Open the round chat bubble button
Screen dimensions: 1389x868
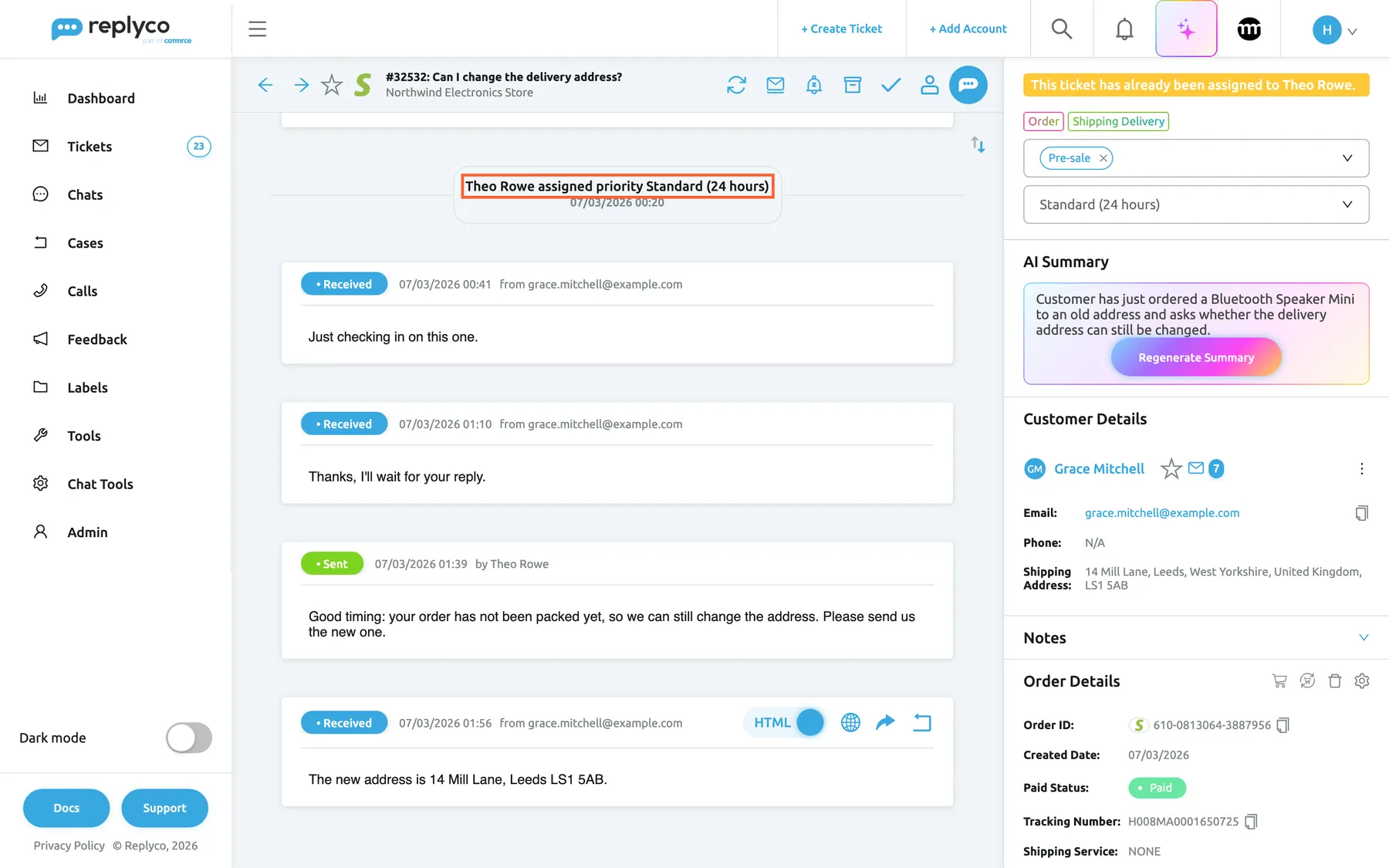(968, 85)
